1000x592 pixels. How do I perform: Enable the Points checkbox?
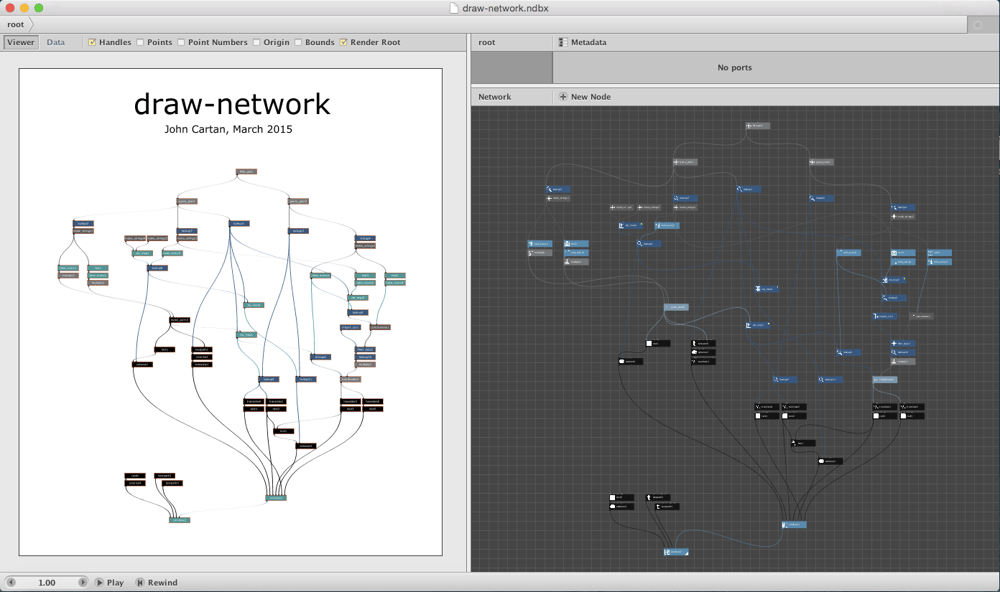(x=140, y=42)
